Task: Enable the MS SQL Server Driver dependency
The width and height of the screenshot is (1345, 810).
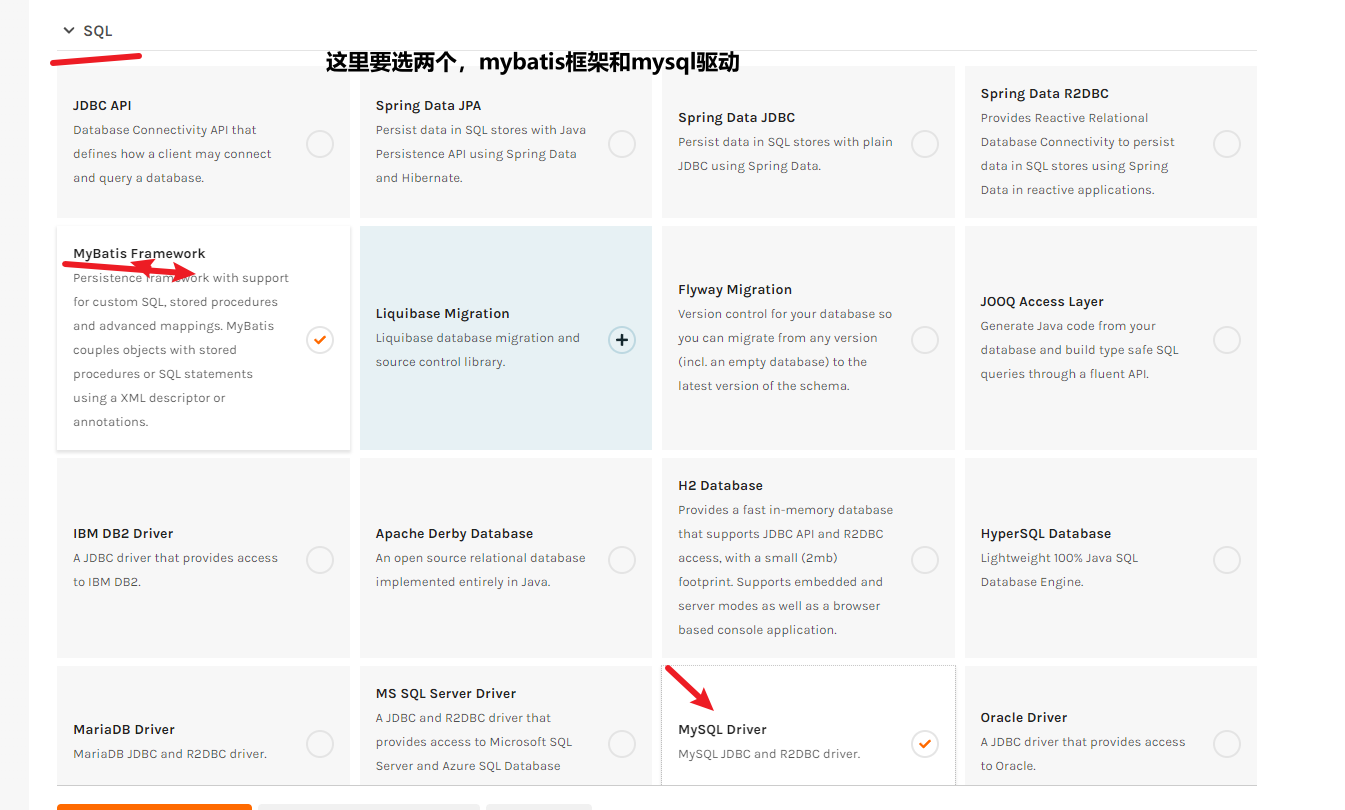Action: coord(622,743)
